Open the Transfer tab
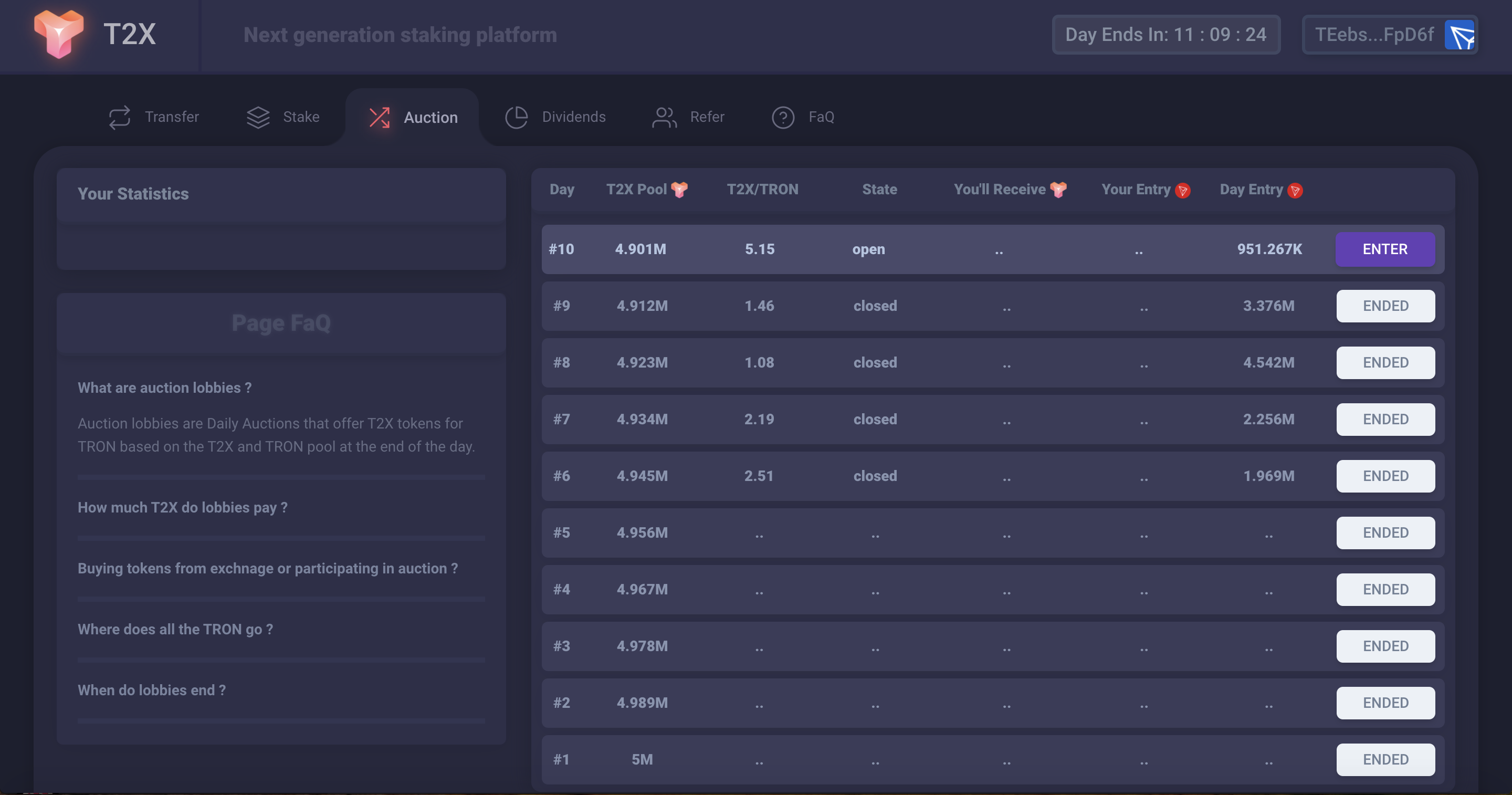 [154, 117]
